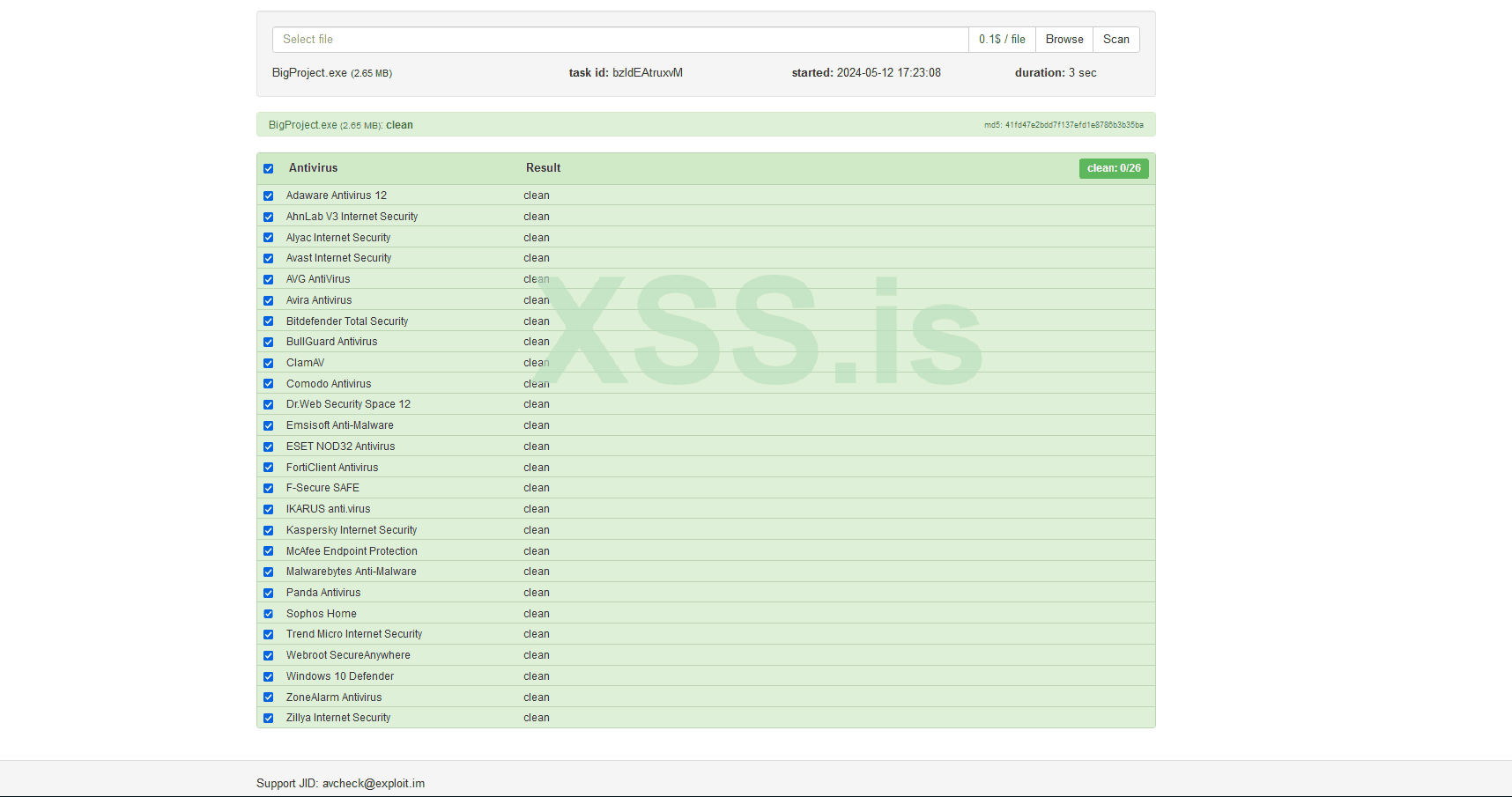The height and width of the screenshot is (797, 1512).
Task: Click the md5 hash text
Action: 1064,125
